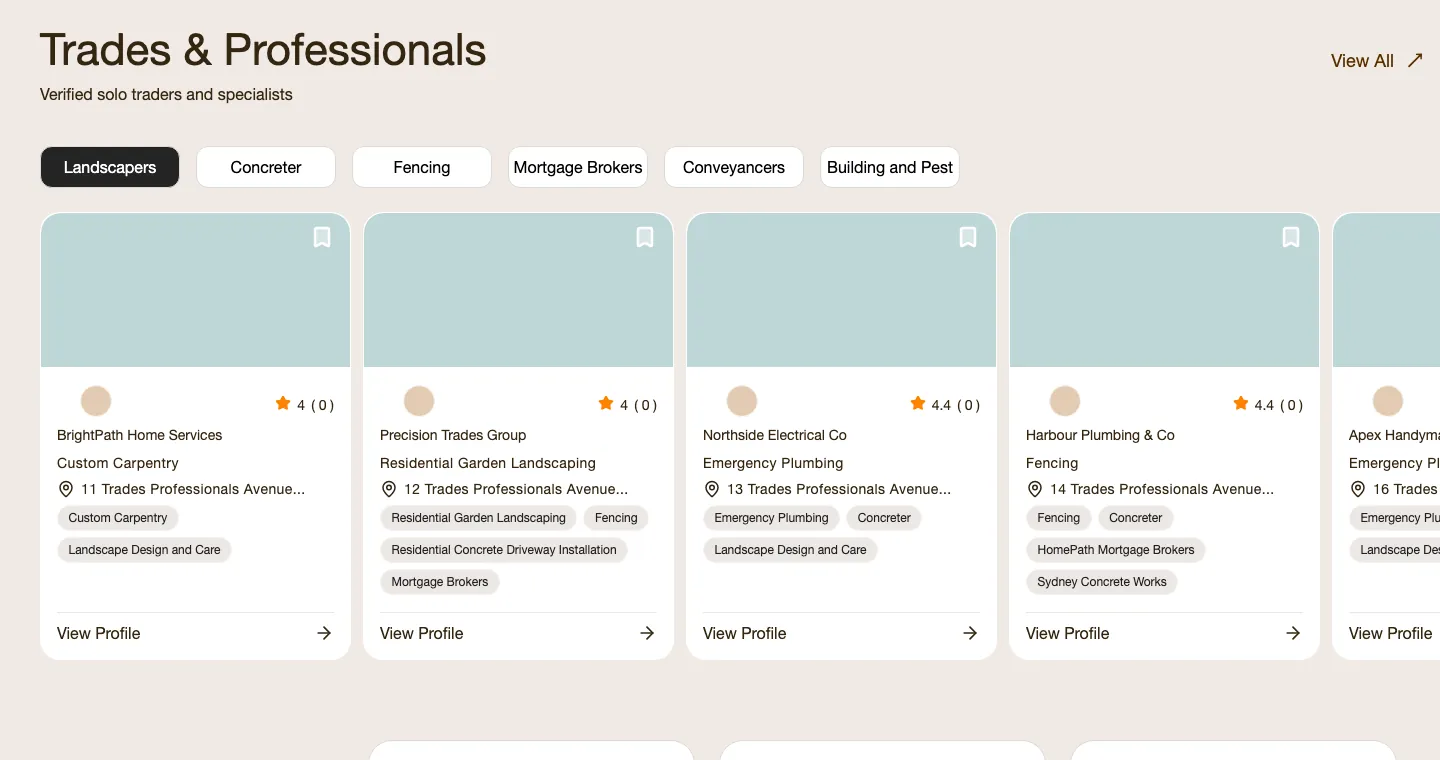
Task: Bookmark the Precision Trades Group card
Action: click(645, 237)
